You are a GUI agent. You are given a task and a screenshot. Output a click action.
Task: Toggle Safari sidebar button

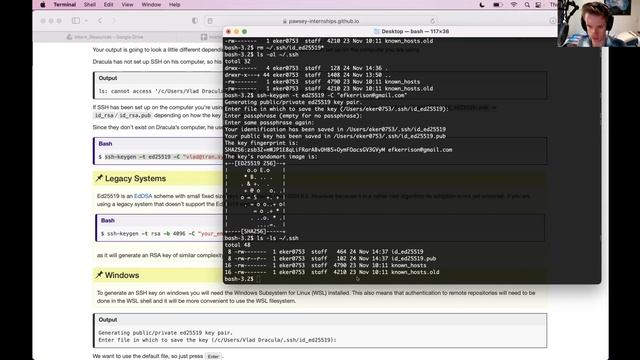pyautogui.click(x=76, y=20)
